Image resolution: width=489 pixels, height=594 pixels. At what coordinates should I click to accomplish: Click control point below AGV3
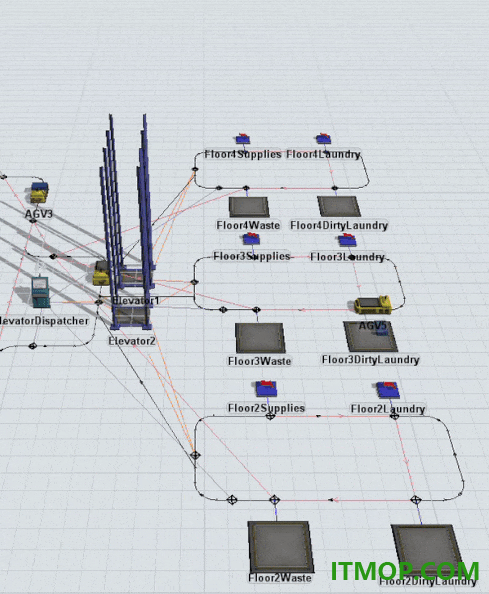tap(33, 220)
